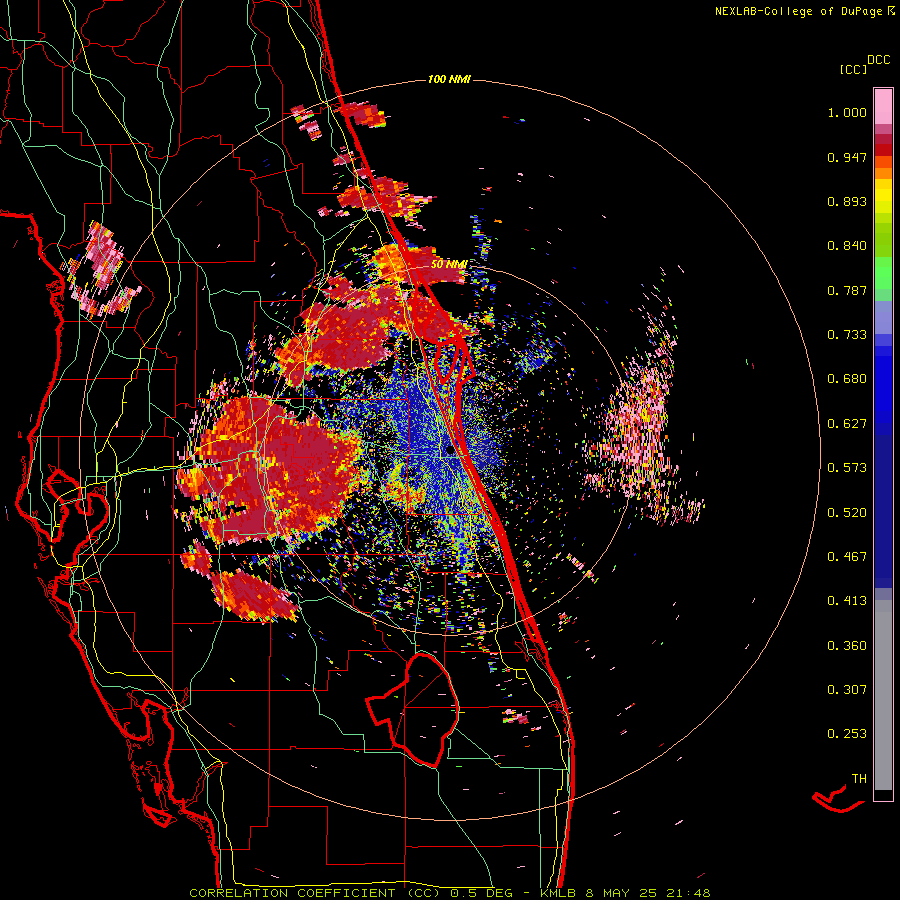This screenshot has height=900, width=900.
Task: Select the KMLB station identifier in the caption
Action: tap(560, 893)
